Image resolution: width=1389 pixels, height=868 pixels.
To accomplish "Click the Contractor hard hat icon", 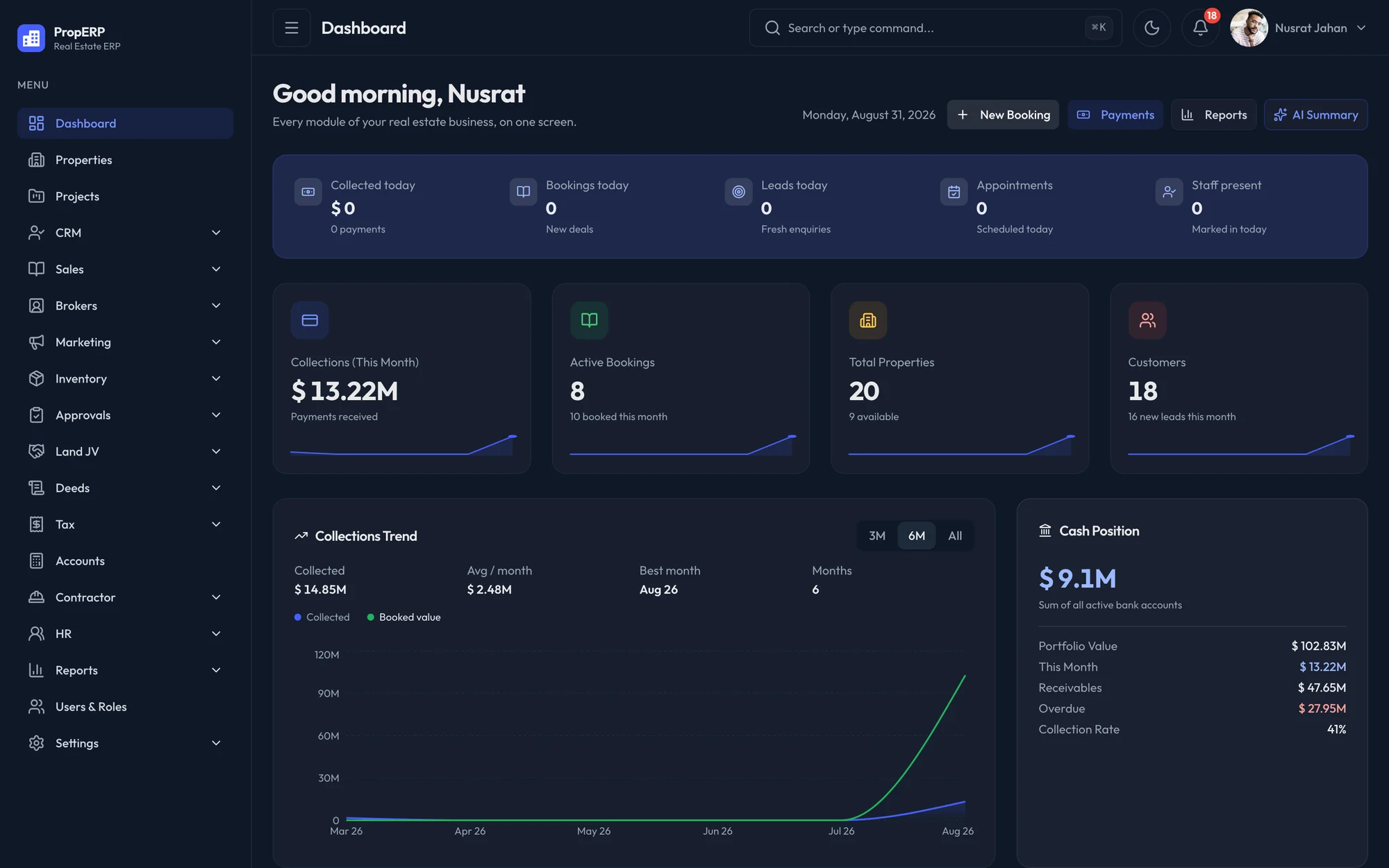I will click(36, 597).
